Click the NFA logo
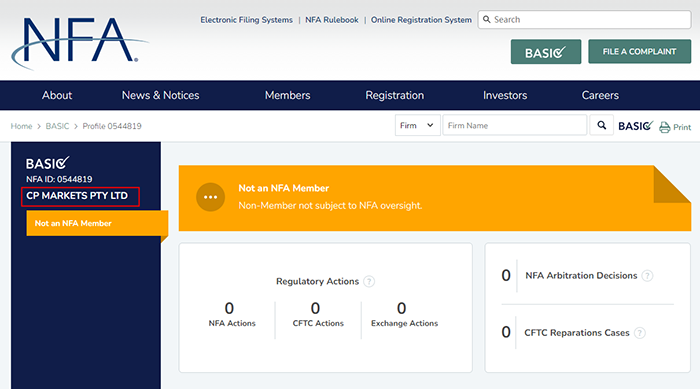 [79, 43]
